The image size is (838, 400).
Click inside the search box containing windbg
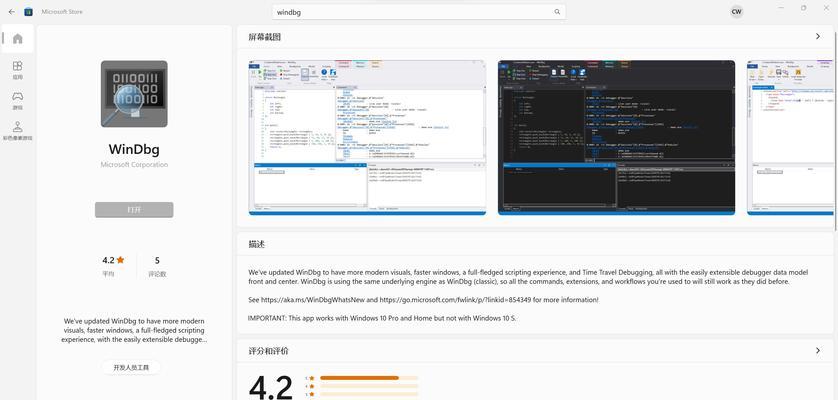coord(418,12)
